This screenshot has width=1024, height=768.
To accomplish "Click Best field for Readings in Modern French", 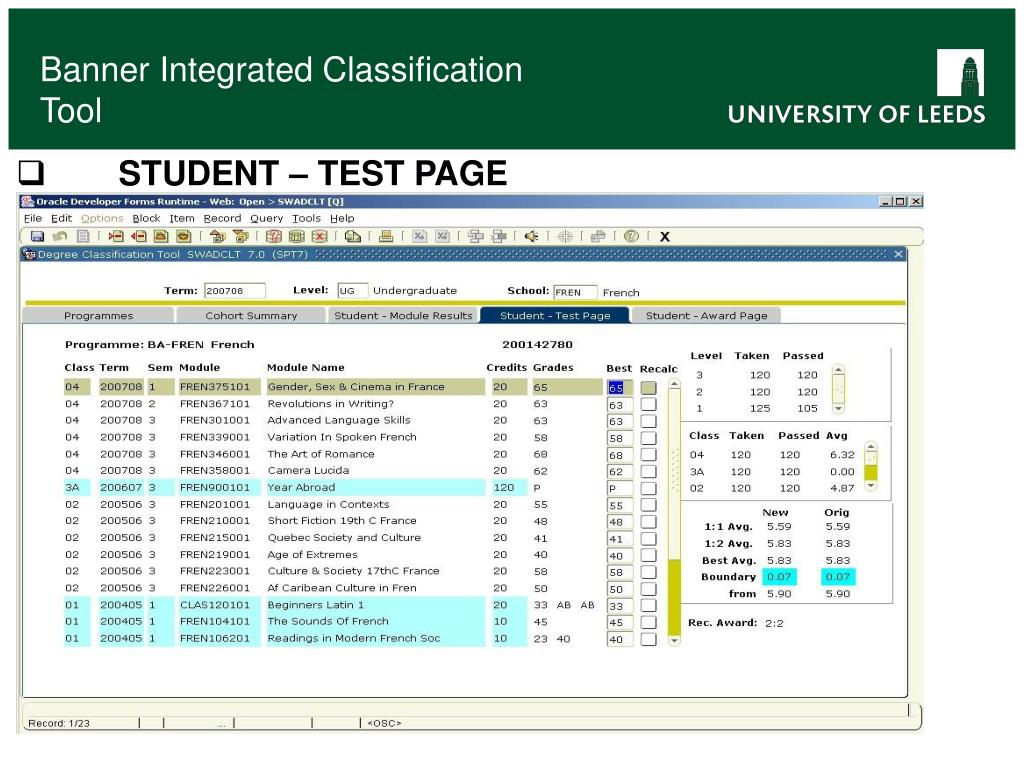I will pyautogui.click(x=620, y=639).
